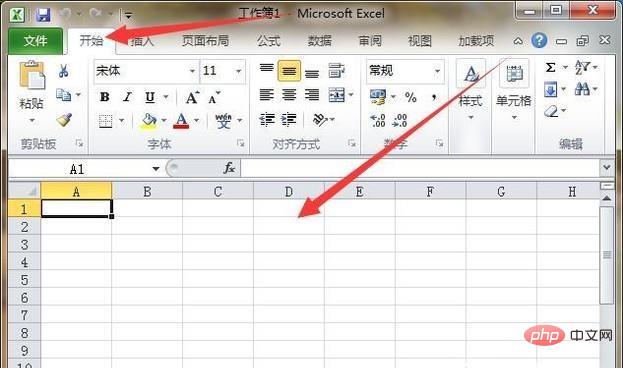Click the Increase Indent icon
This screenshot has height=368, width=623.
289,119
